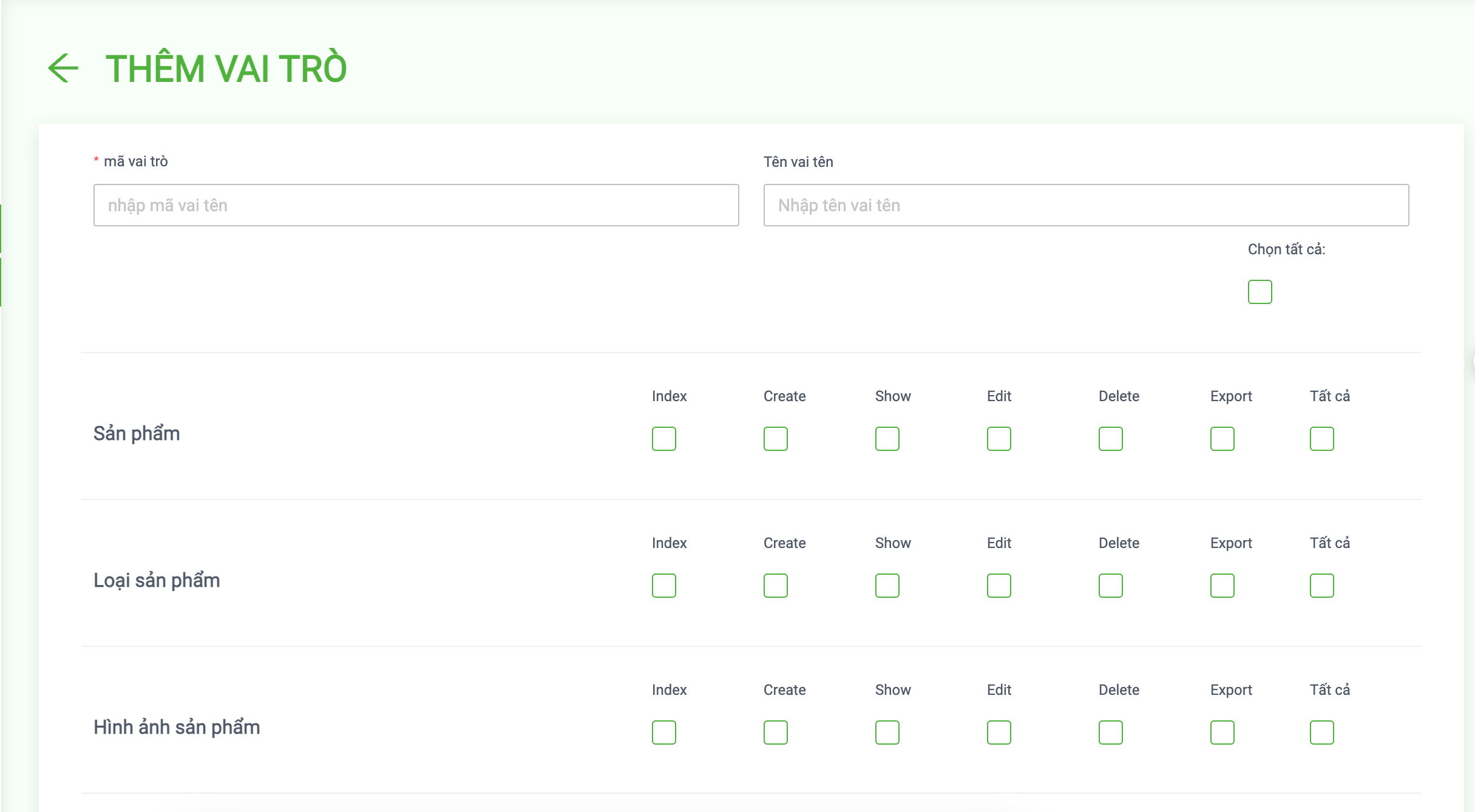1475x812 pixels.
Task: Toggle Delete permission for Hình ảnh sản phẩm
Action: click(x=1110, y=732)
